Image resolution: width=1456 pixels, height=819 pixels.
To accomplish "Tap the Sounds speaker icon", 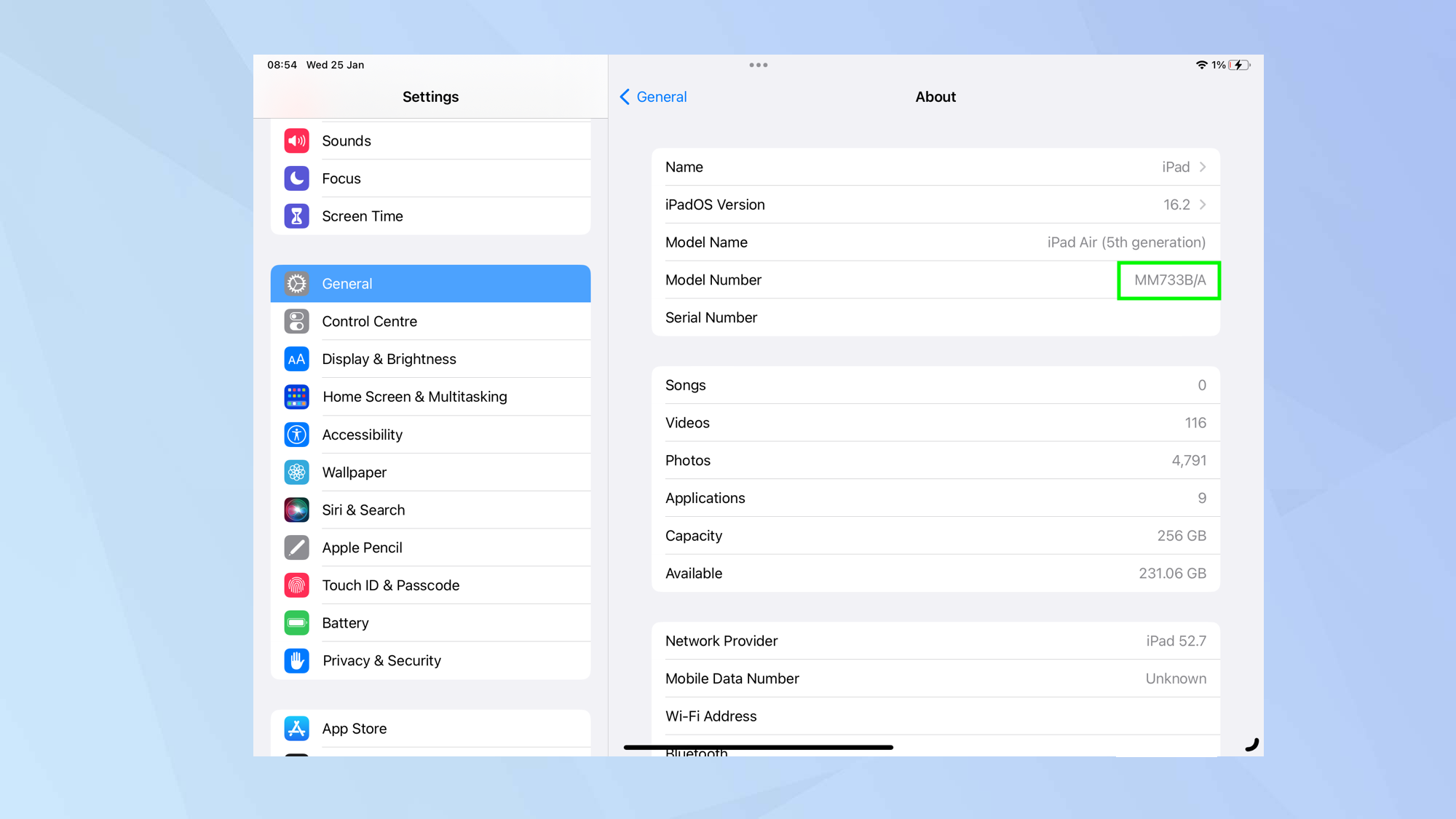I will 296,141.
